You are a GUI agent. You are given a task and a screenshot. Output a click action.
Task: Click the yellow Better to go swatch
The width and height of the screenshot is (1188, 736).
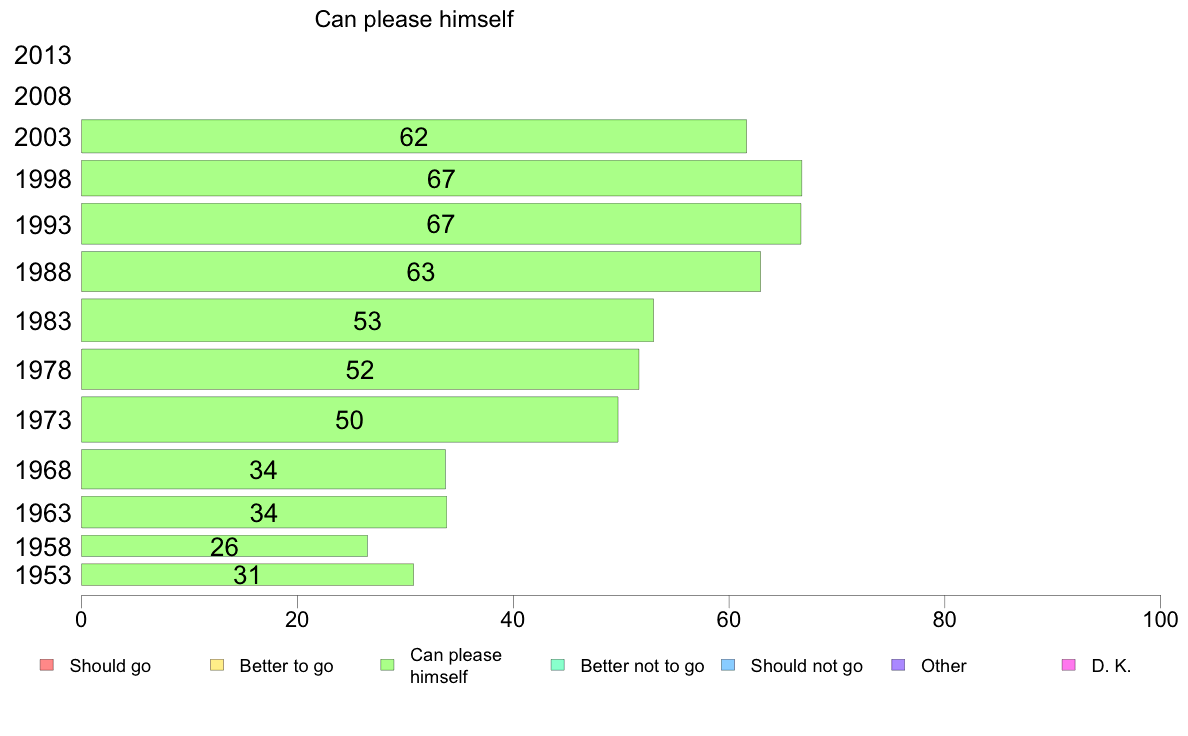point(217,666)
